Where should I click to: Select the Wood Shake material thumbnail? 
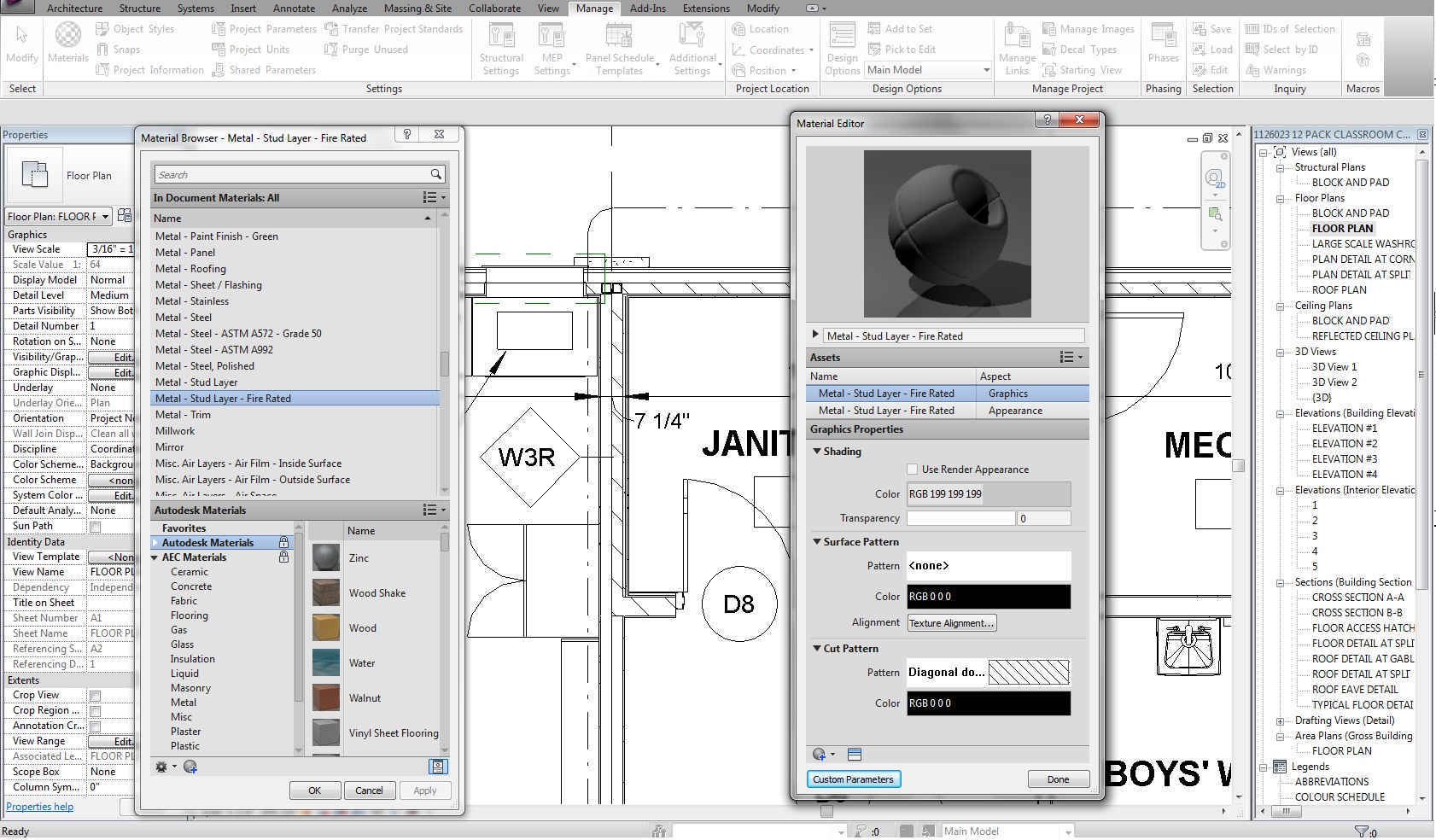click(x=326, y=593)
